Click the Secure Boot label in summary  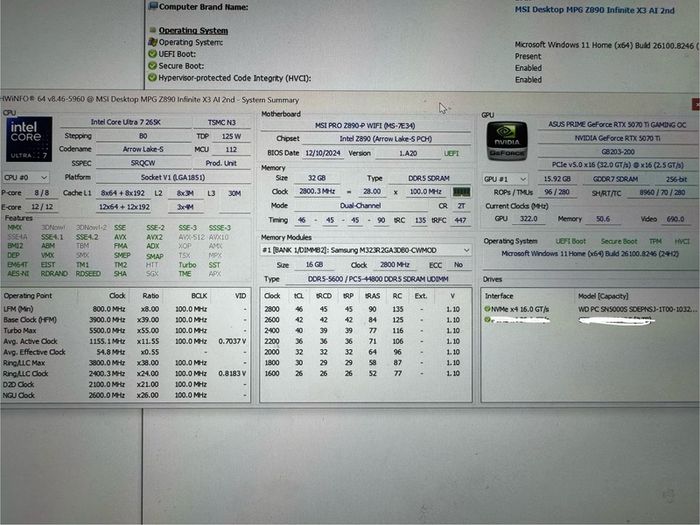619,241
